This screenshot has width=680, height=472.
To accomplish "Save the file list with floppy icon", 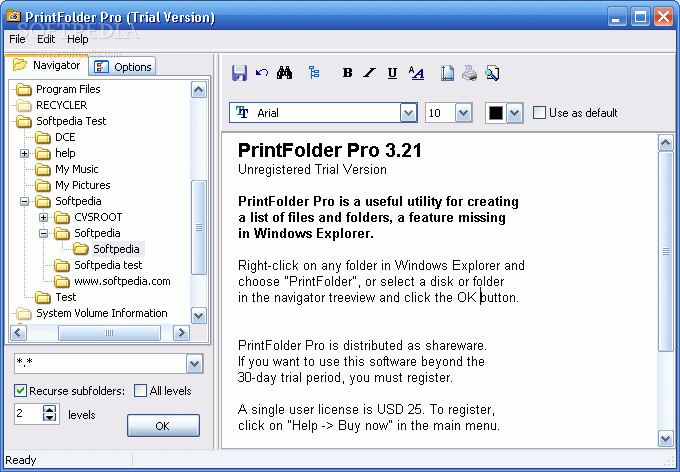I will click(239, 73).
